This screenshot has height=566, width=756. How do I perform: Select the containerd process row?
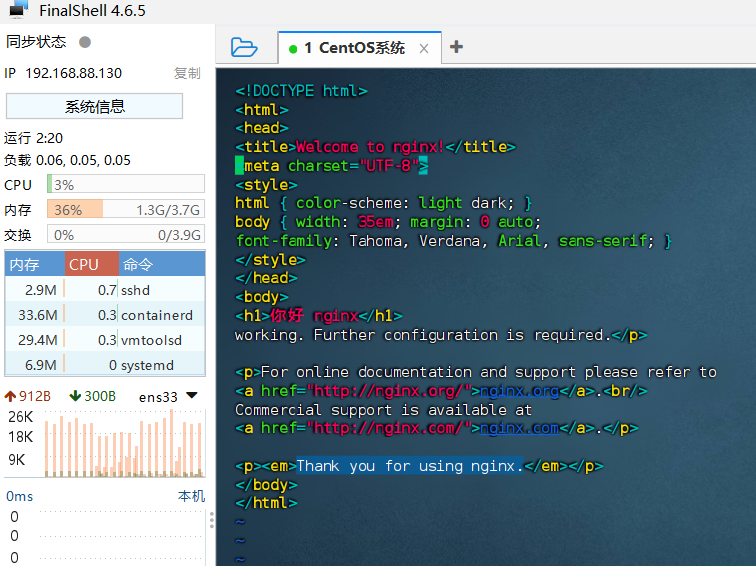click(105, 315)
